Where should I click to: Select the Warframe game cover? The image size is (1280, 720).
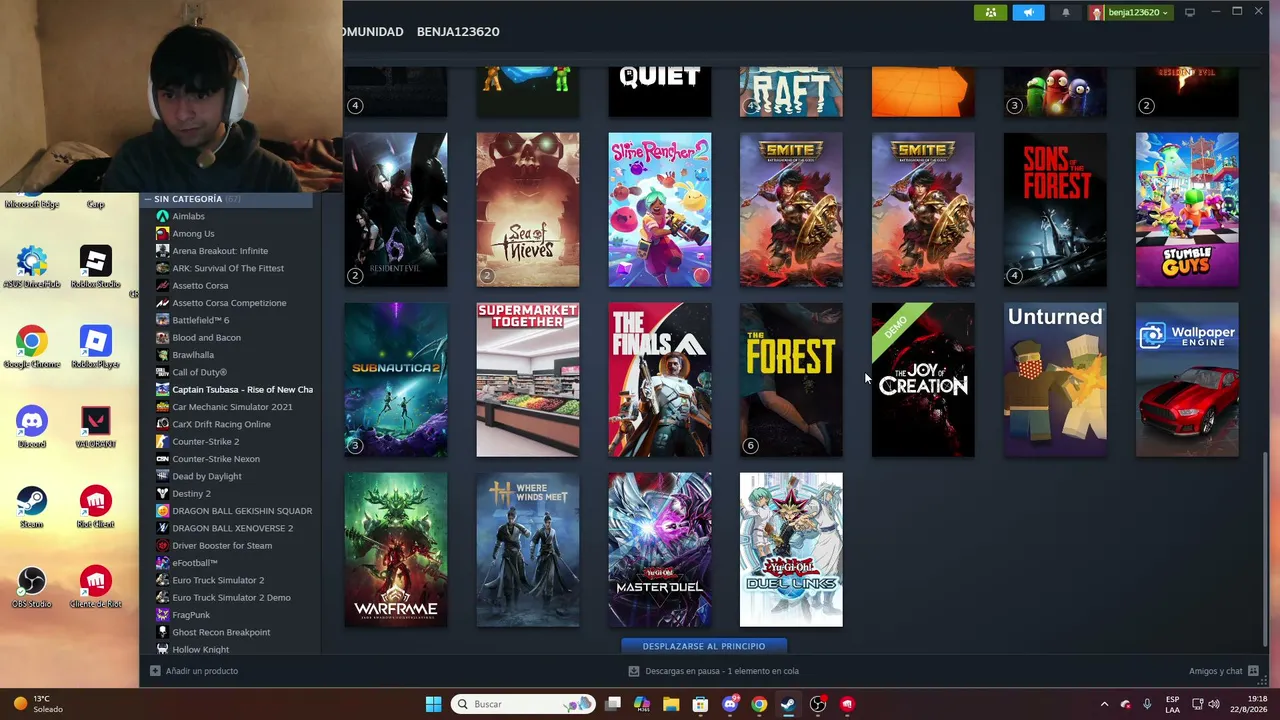396,550
